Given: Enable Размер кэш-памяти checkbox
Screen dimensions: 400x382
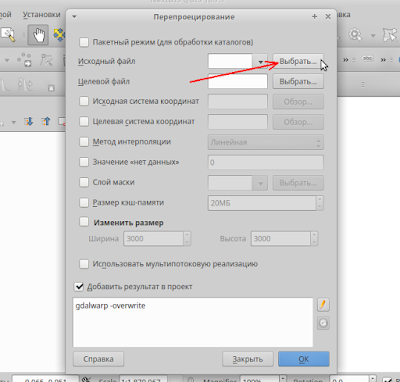Looking at the screenshot, I should tap(84, 202).
